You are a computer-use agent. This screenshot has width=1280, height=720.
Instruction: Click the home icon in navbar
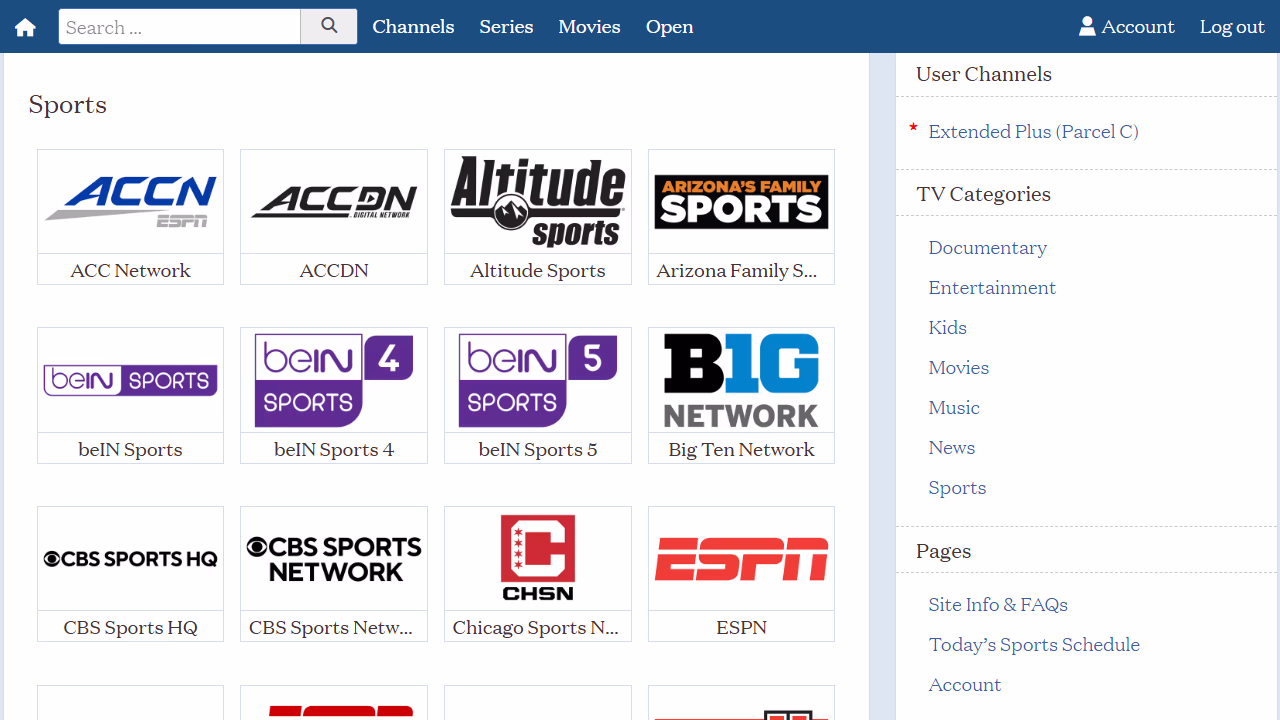[25, 27]
